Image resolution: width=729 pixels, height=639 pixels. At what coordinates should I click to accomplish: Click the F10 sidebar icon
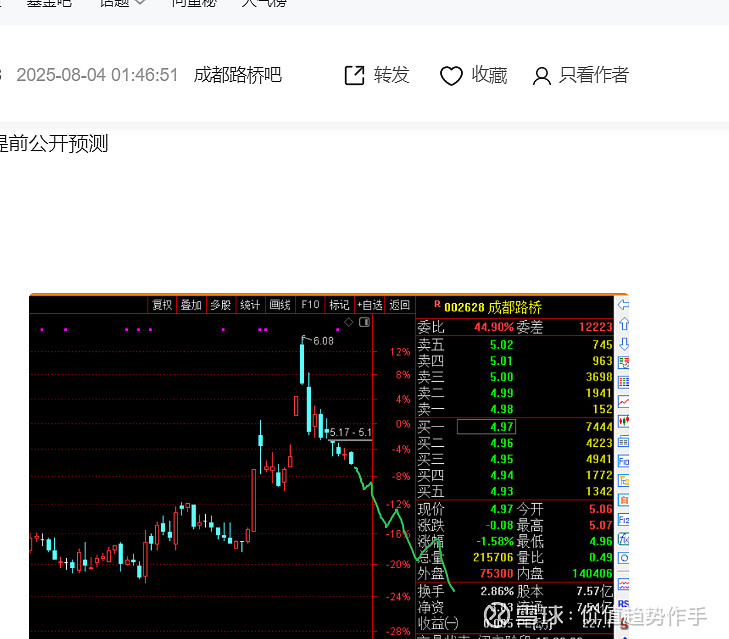point(623,461)
